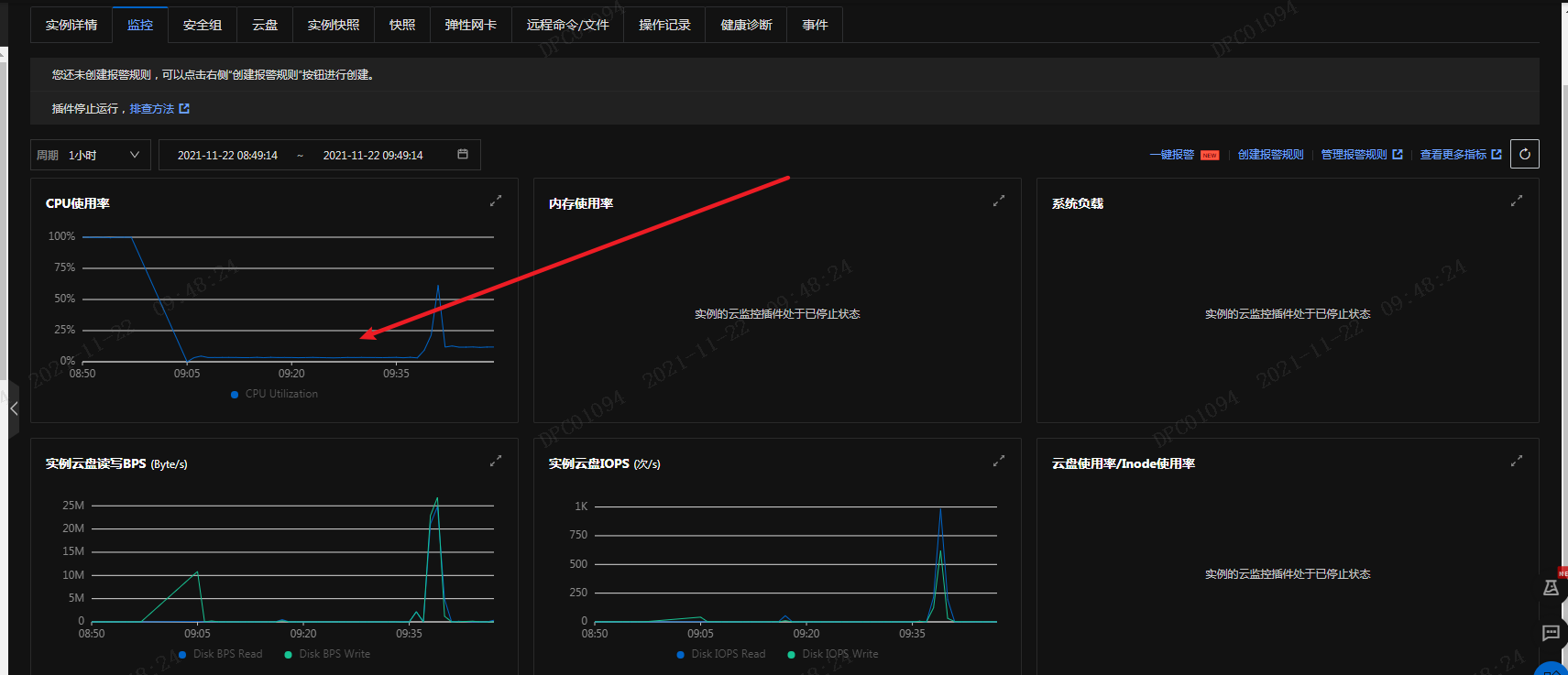Screen dimensions: 1568x675
Task: Click the 100% axis label on CPU chart
Action: (61, 236)
